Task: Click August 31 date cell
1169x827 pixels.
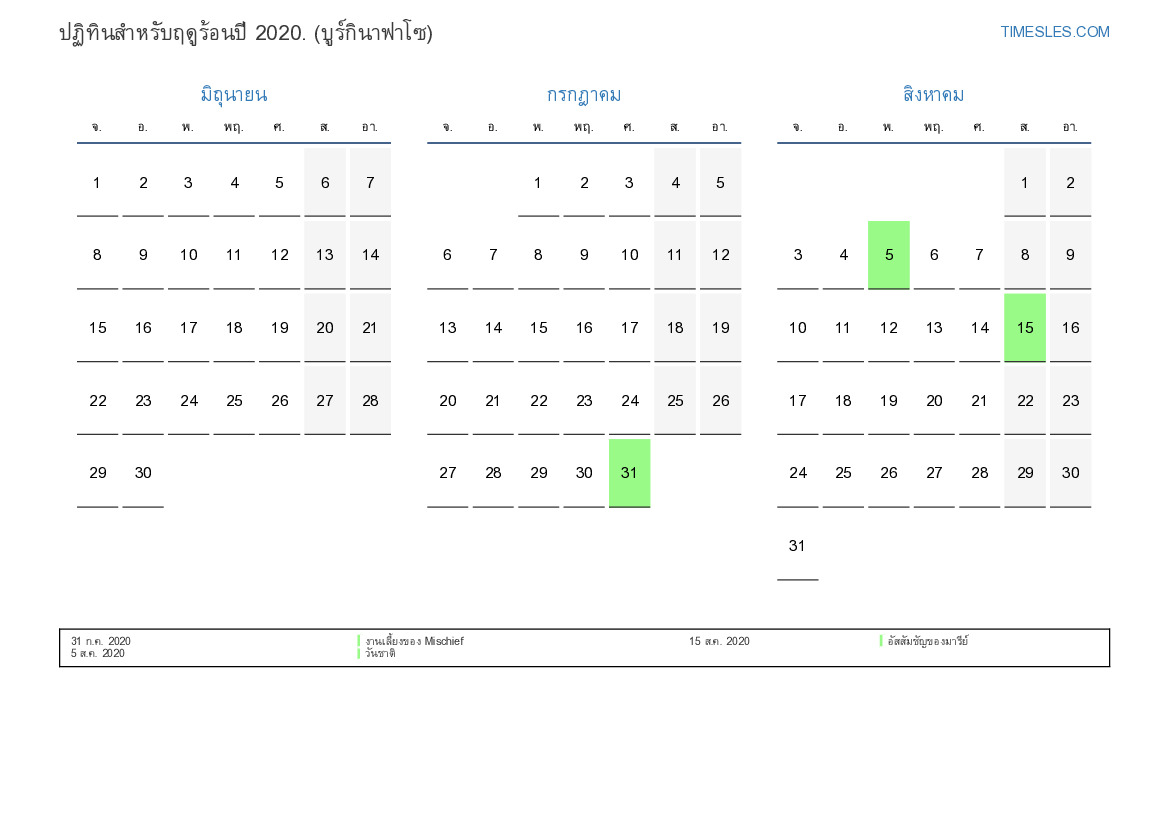Action: tap(797, 546)
